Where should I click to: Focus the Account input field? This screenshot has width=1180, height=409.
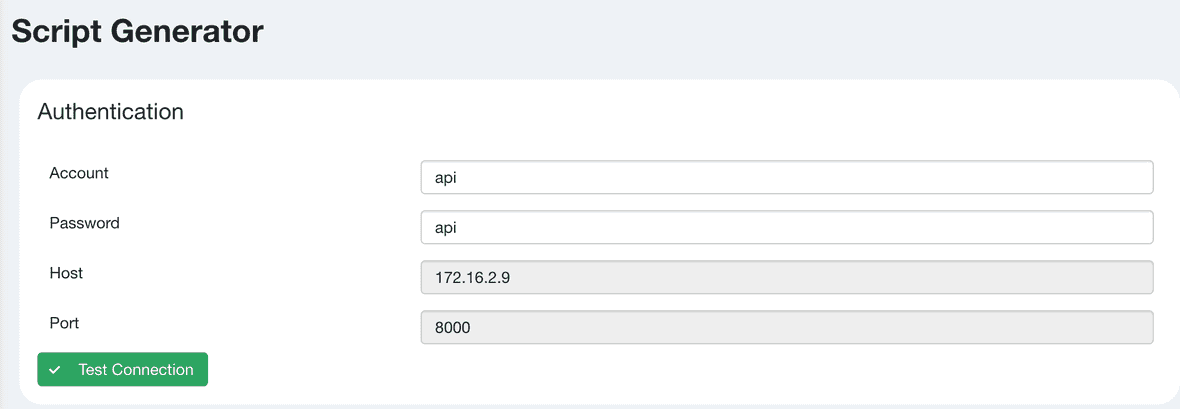click(787, 177)
